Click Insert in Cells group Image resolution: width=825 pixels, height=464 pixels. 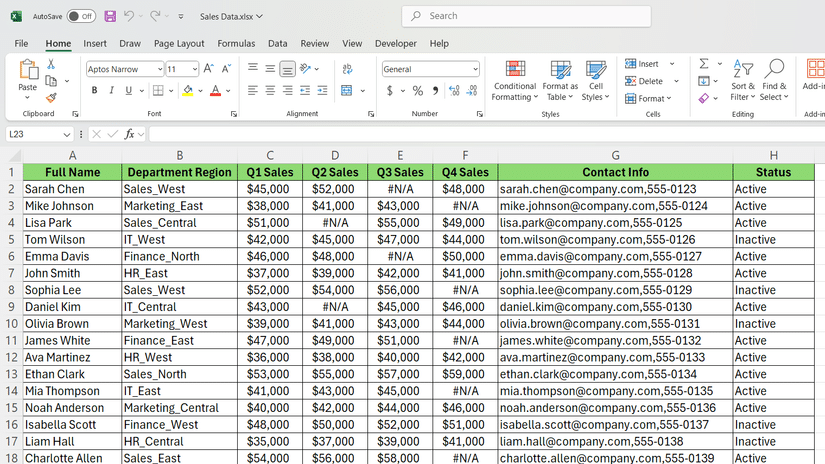point(642,64)
